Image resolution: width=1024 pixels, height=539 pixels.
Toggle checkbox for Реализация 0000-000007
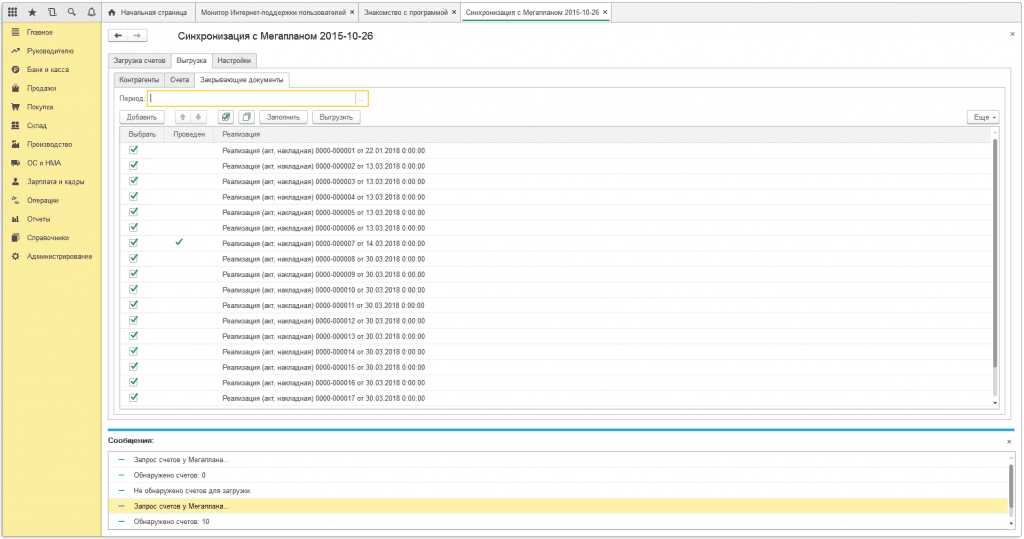click(x=133, y=242)
